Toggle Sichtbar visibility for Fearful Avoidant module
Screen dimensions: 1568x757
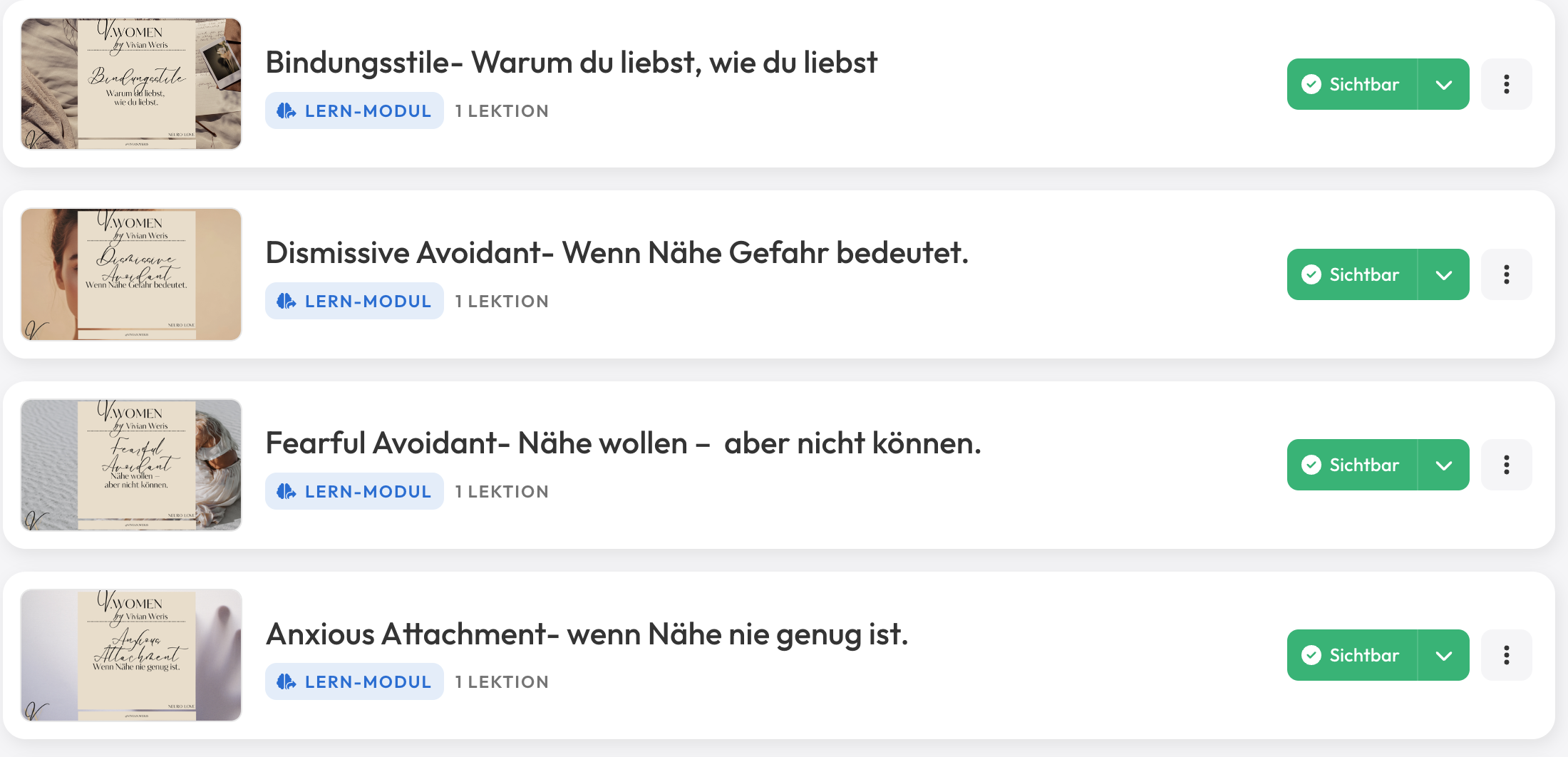click(x=1352, y=465)
